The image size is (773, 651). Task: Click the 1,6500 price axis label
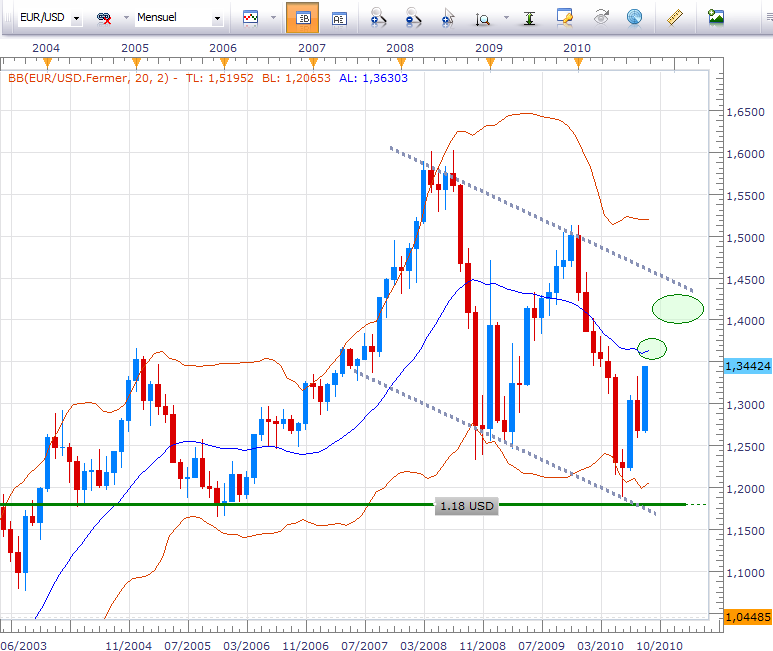745,112
